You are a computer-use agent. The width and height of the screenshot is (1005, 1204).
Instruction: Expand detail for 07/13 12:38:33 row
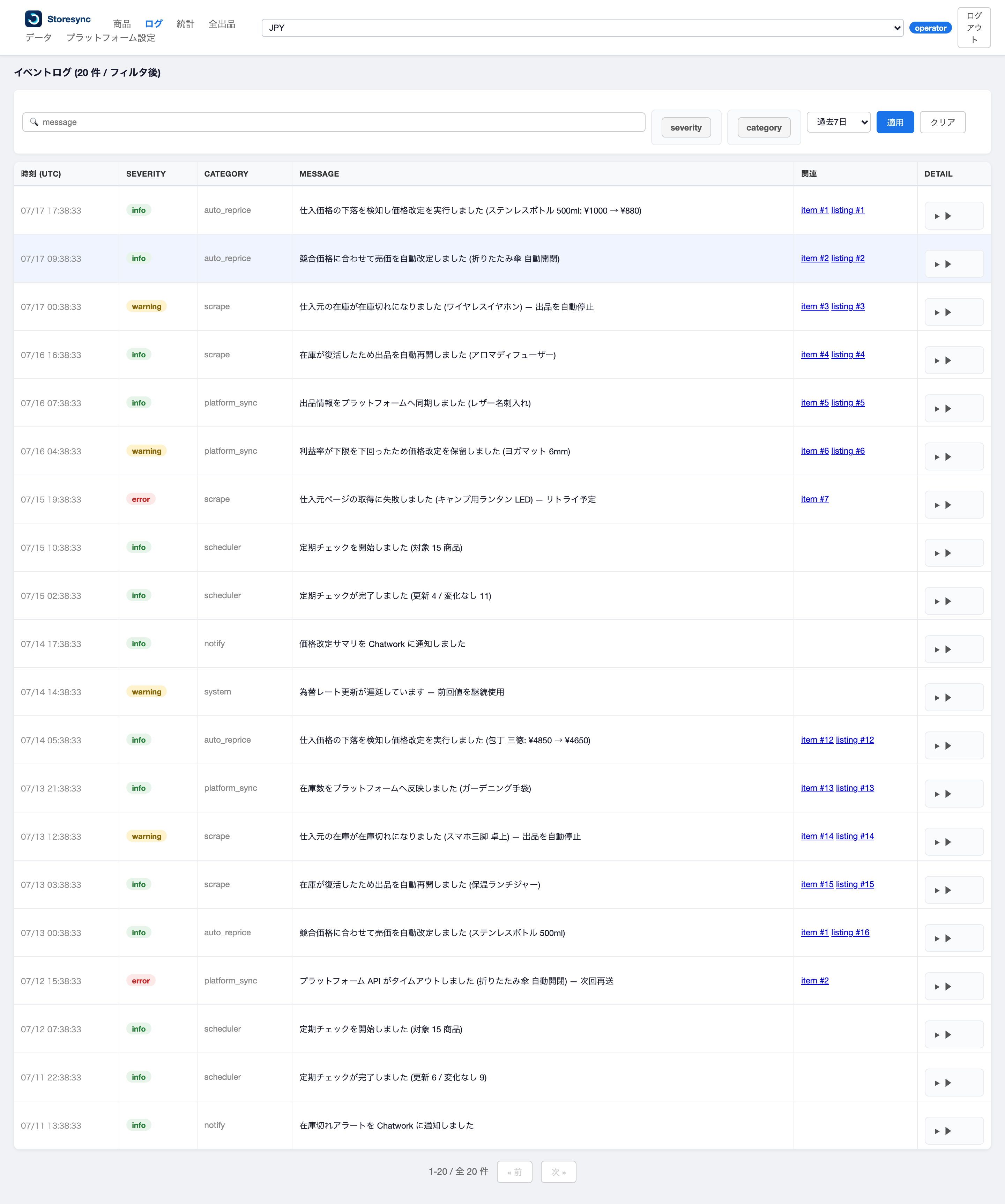(954, 842)
